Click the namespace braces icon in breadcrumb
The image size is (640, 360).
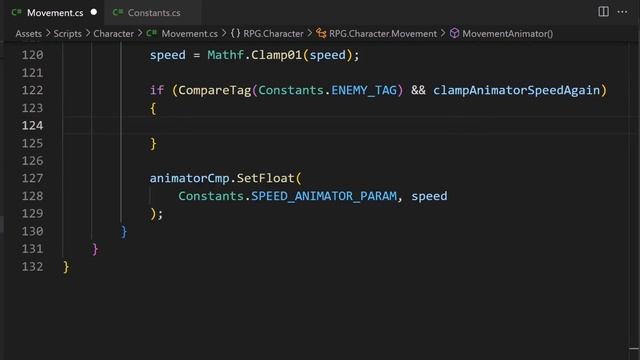236,33
